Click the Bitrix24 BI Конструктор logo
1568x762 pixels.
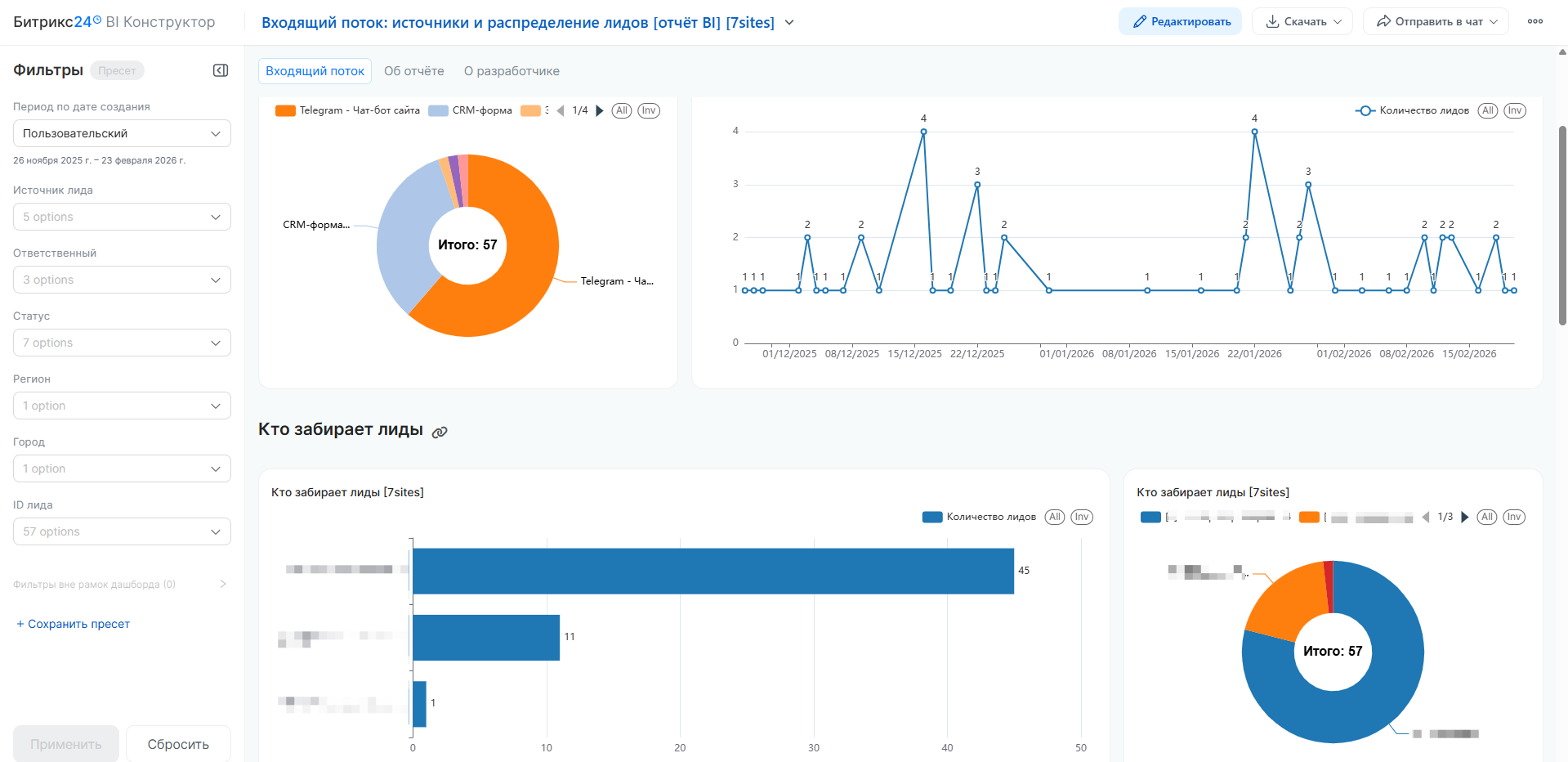pos(114,22)
